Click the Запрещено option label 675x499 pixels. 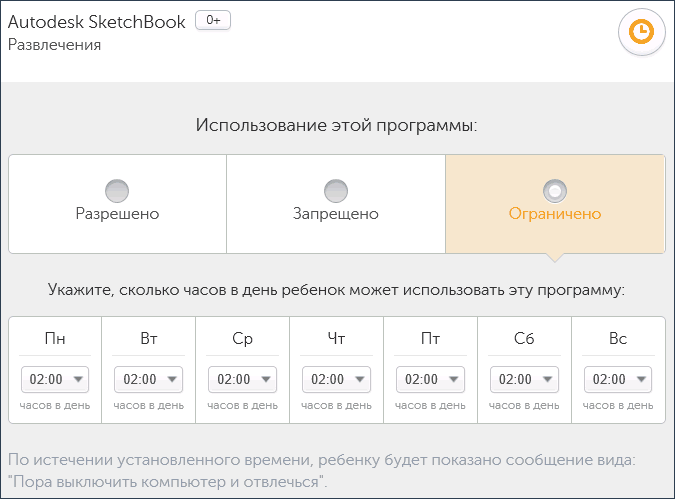click(x=336, y=214)
